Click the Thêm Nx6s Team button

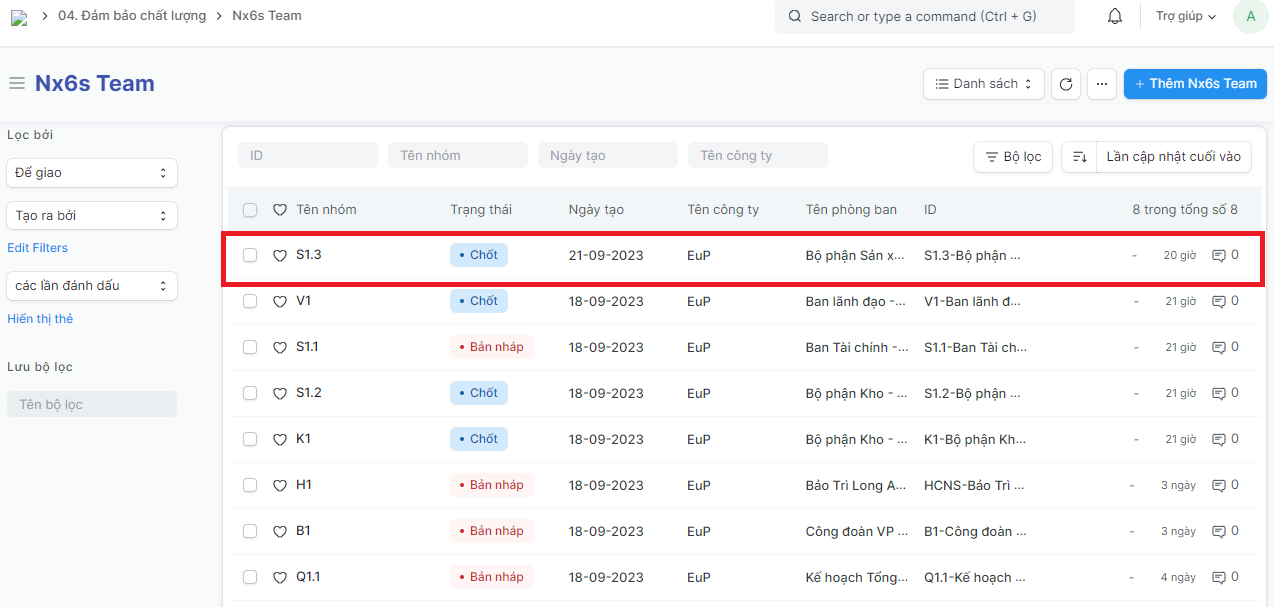1195,84
